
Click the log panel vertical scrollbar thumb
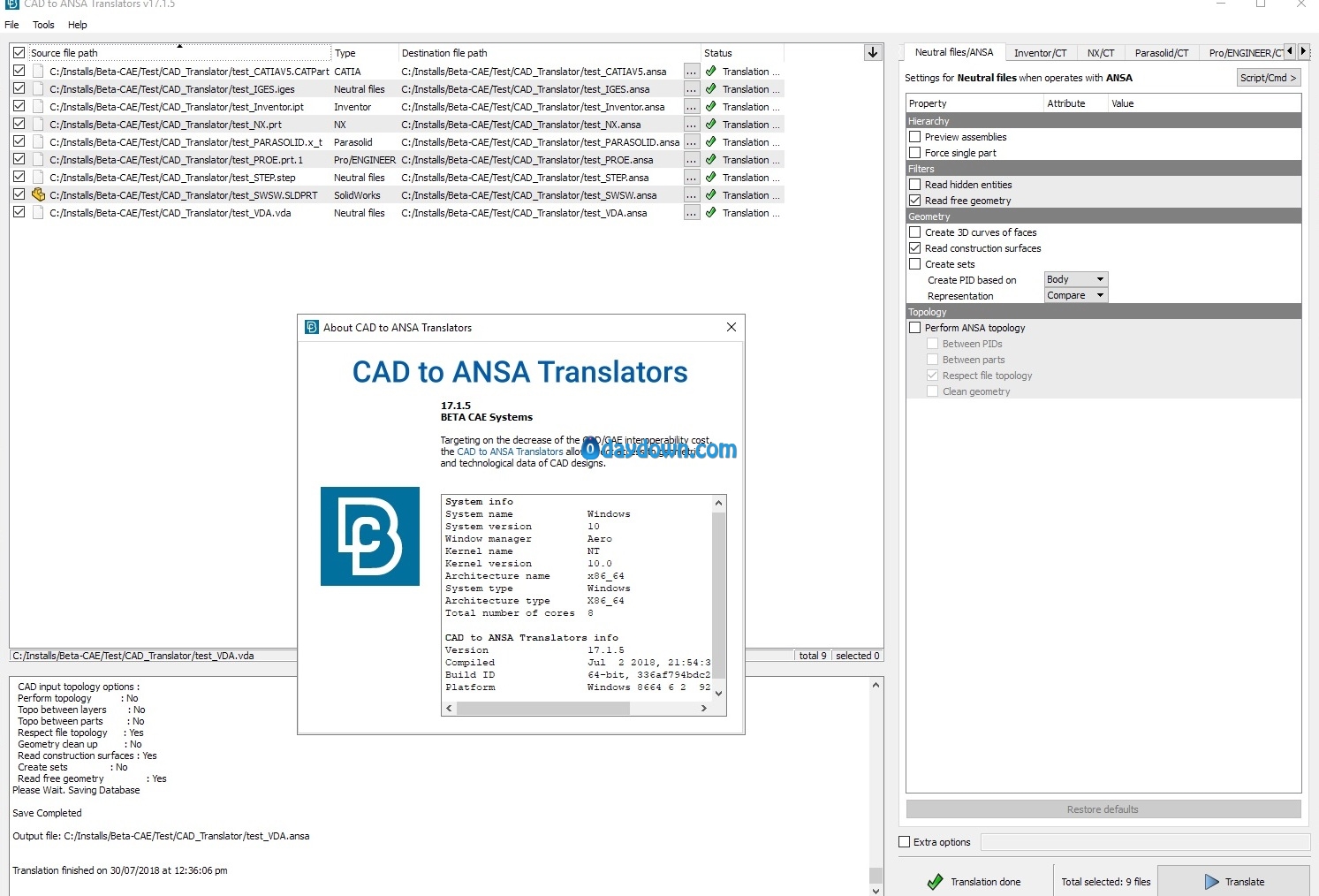876,875
